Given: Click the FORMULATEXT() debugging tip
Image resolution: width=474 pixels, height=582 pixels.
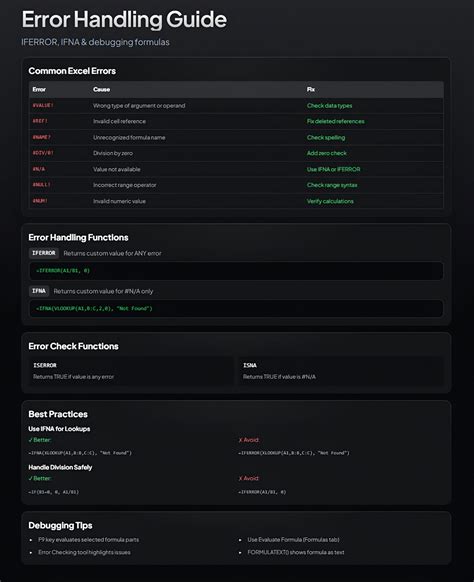Looking at the screenshot, I should pos(296,552).
